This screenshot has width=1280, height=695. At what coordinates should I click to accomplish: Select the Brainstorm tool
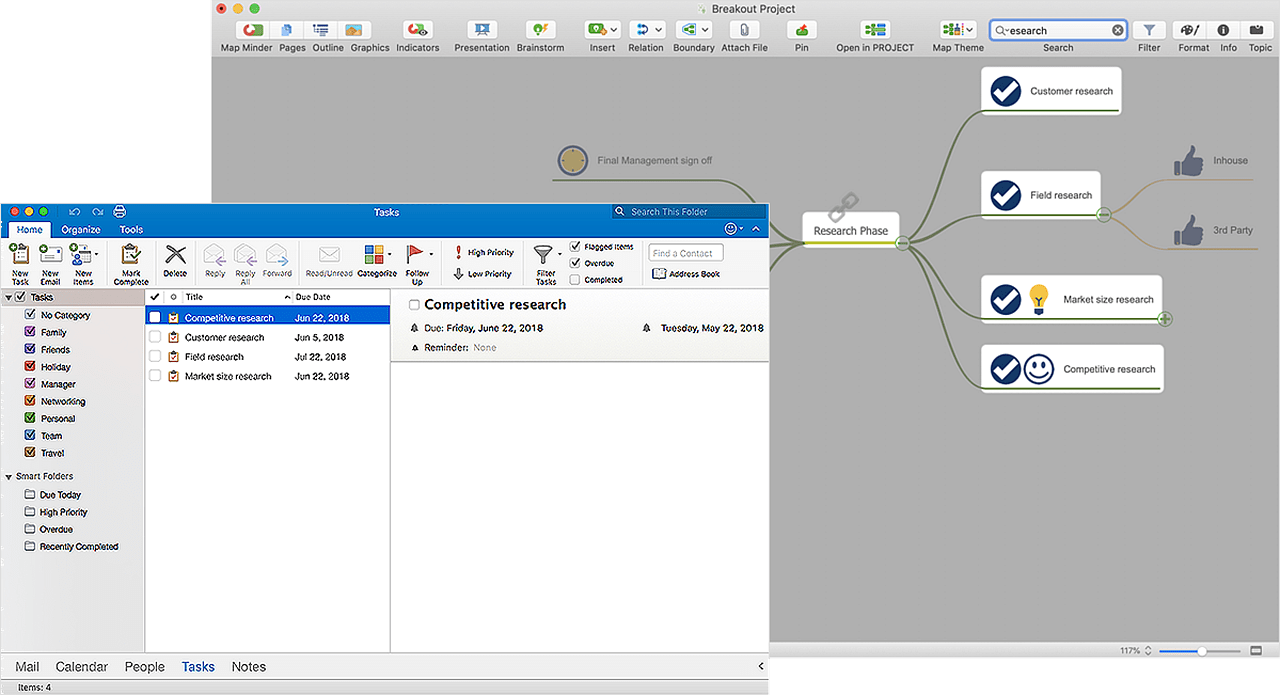(540, 31)
